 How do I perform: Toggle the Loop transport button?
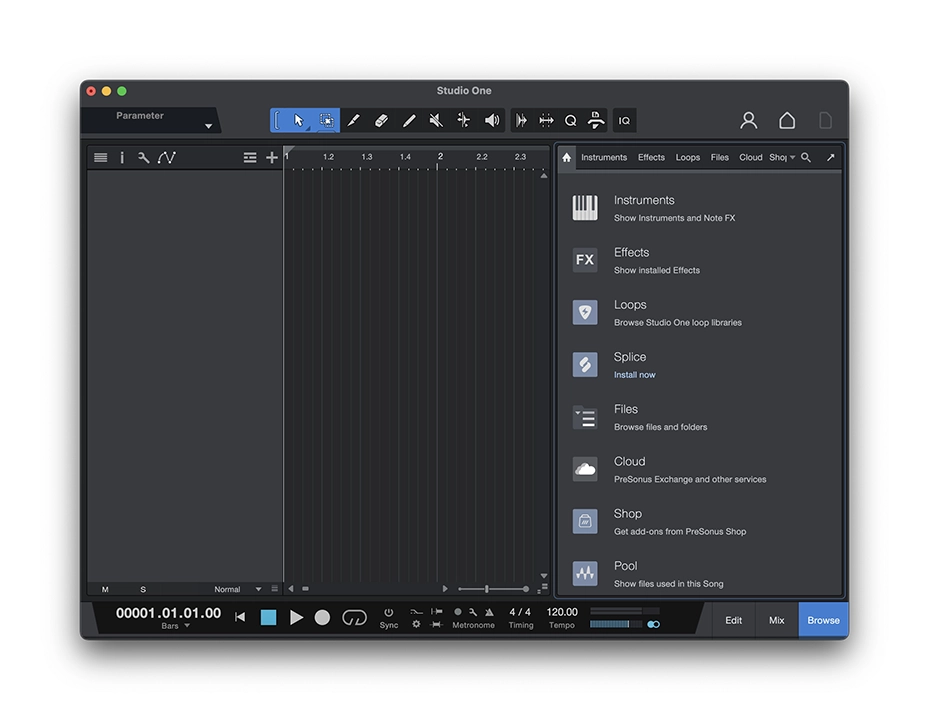tap(354, 618)
